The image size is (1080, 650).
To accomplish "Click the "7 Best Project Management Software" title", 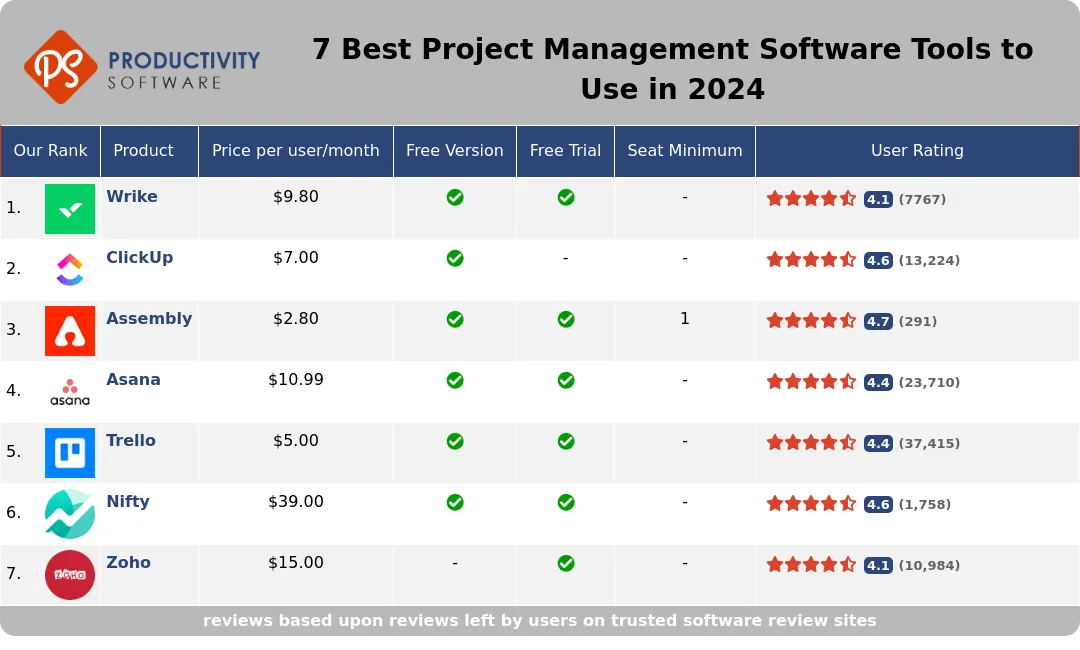I will 673,69.
